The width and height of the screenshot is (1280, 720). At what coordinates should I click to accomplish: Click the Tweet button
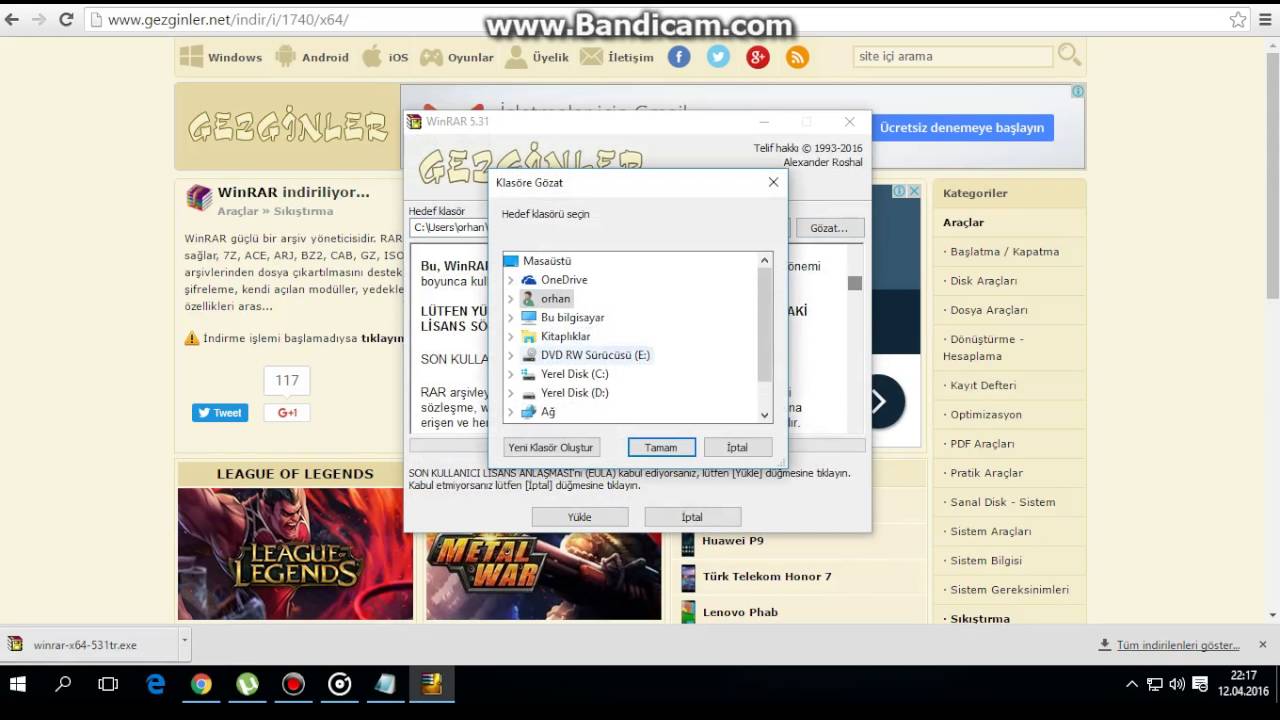[220, 413]
